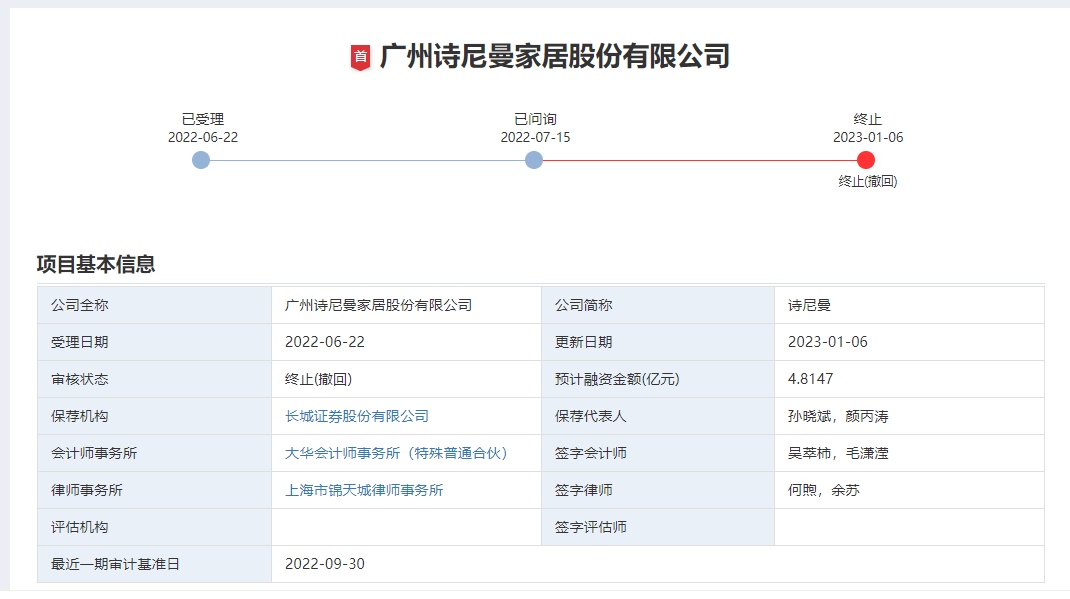Open 长城证券股份有限公司 sponsor link

pyautogui.click(x=356, y=416)
